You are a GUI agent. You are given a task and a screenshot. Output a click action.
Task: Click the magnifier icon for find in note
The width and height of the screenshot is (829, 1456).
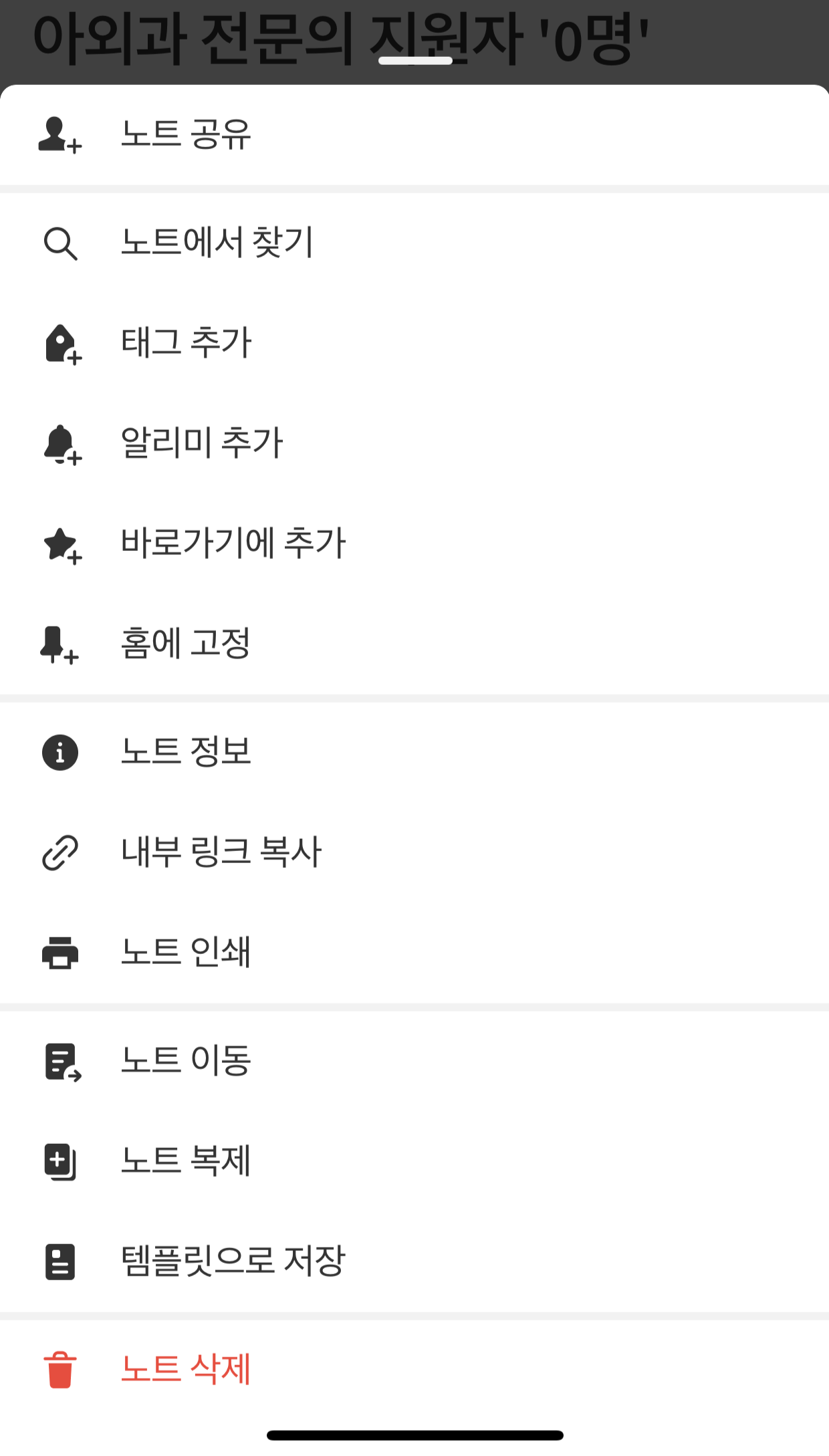pyautogui.click(x=60, y=243)
